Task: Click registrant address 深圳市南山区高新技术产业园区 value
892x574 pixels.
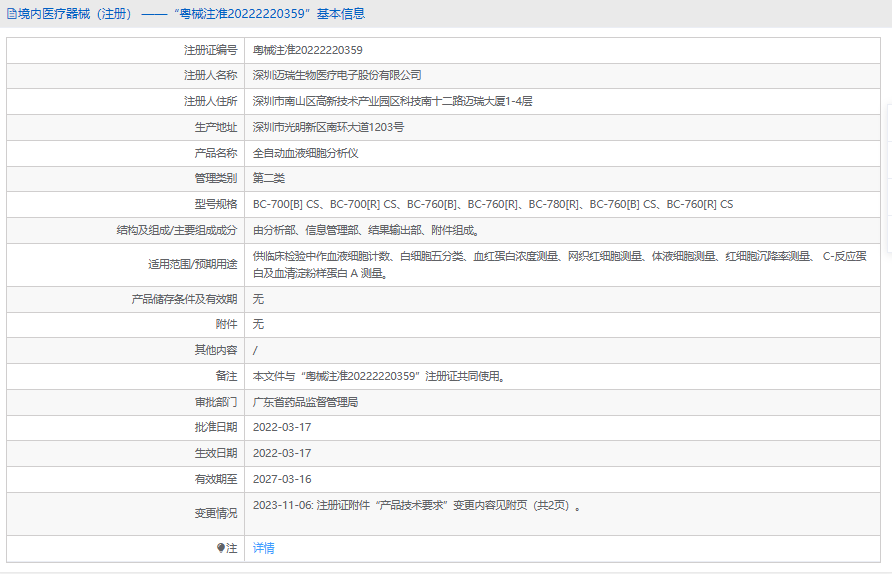Action: point(393,101)
